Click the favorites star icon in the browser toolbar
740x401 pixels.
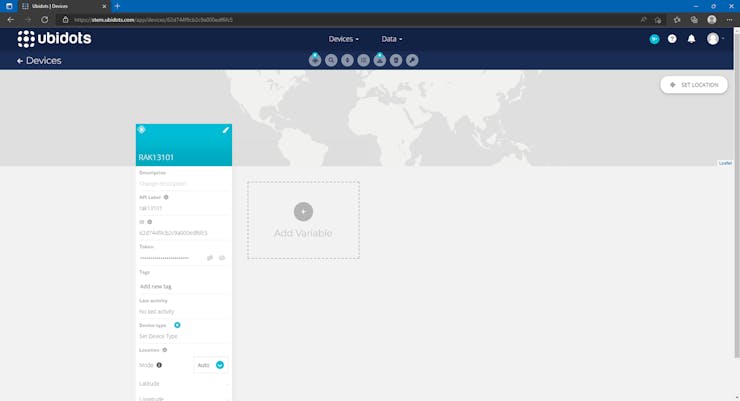click(x=677, y=20)
